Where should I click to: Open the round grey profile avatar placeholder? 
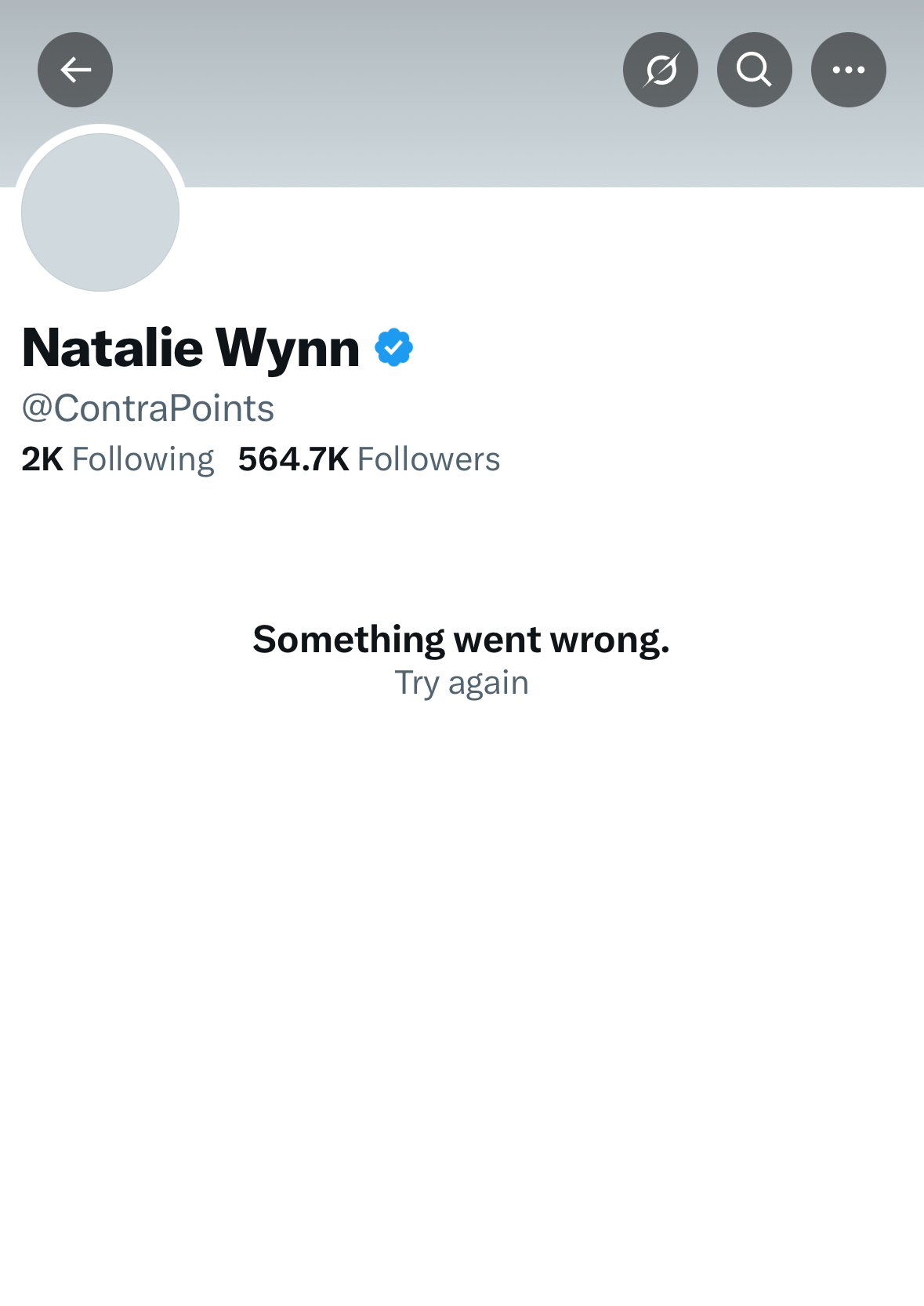pos(100,212)
